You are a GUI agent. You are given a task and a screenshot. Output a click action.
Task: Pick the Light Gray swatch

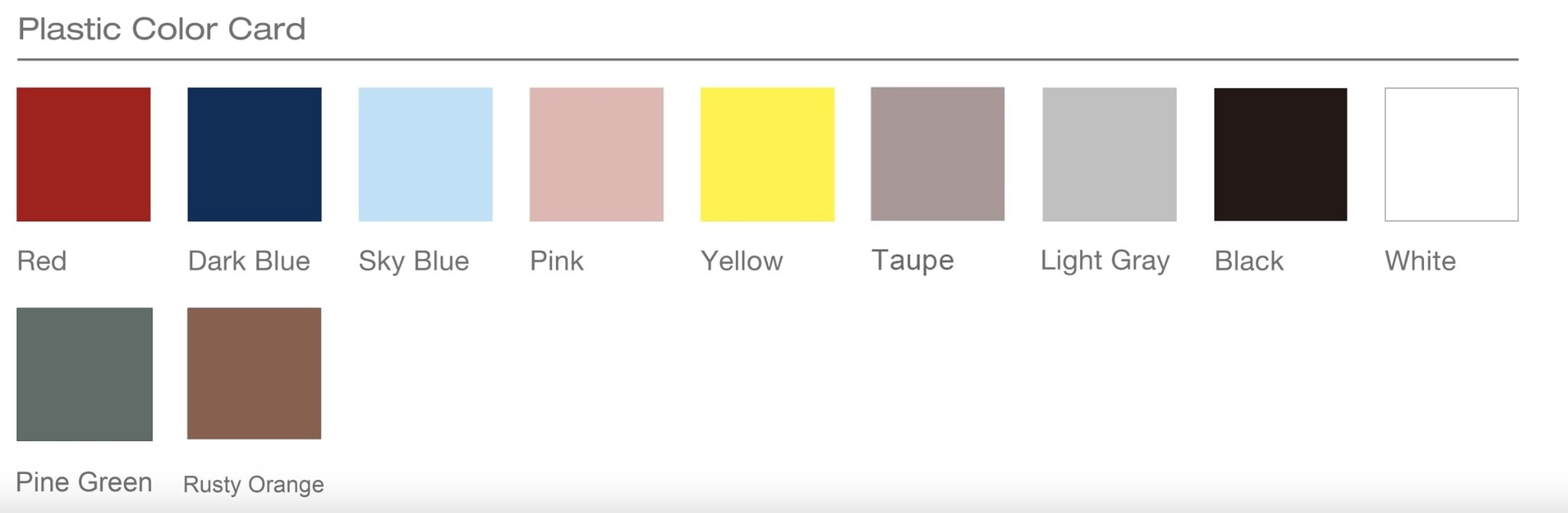point(1109,154)
